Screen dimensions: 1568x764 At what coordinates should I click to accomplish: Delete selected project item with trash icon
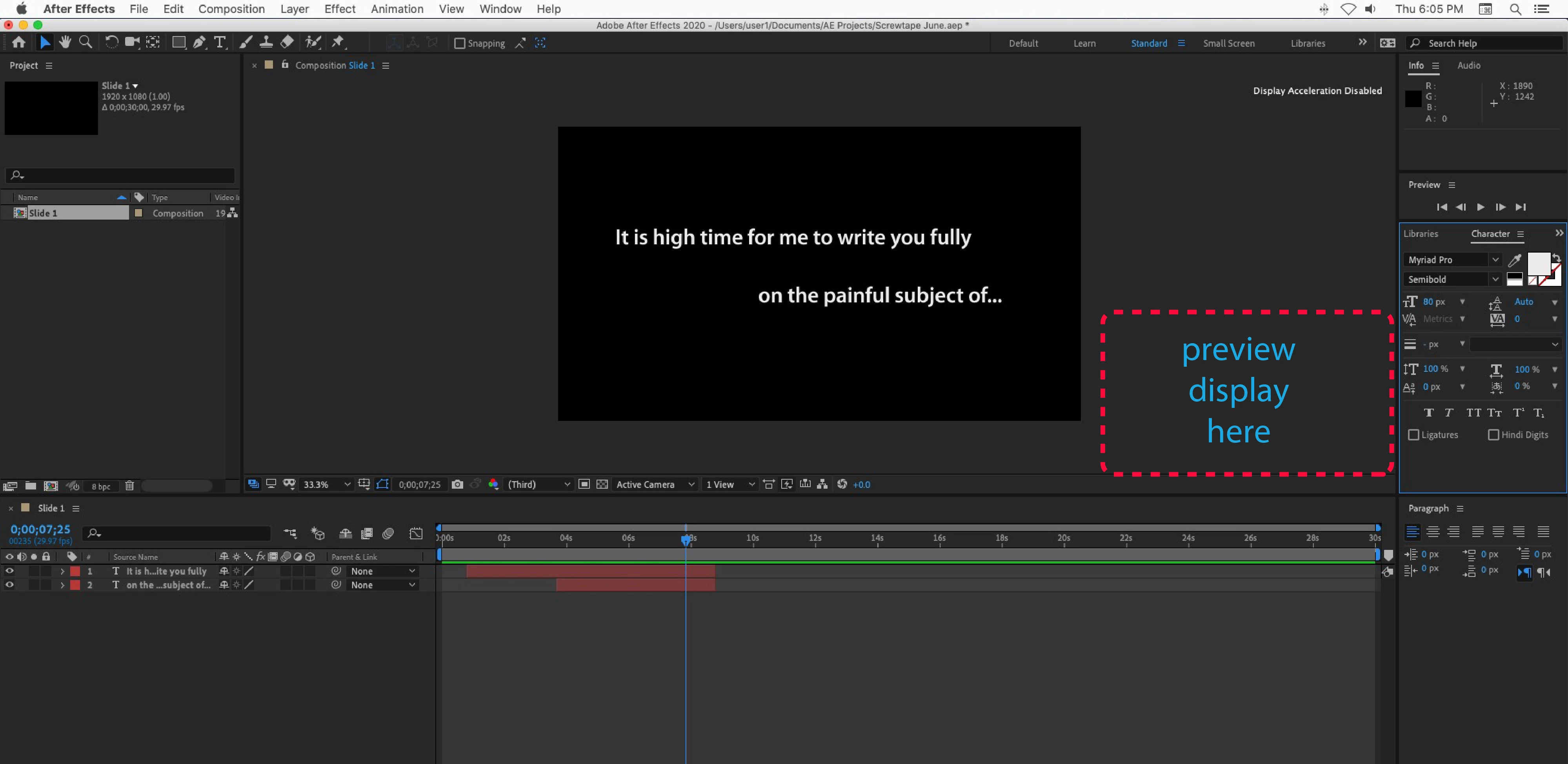pyautogui.click(x=129, y=486)
